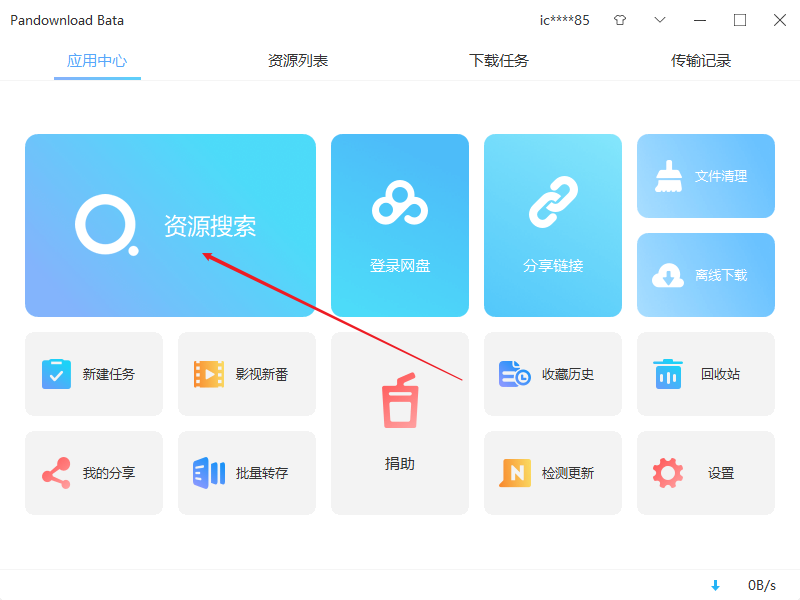Screen dimensions: 800x600
Task: Switch to the 下载任务 tab
Action: point(499,61)
